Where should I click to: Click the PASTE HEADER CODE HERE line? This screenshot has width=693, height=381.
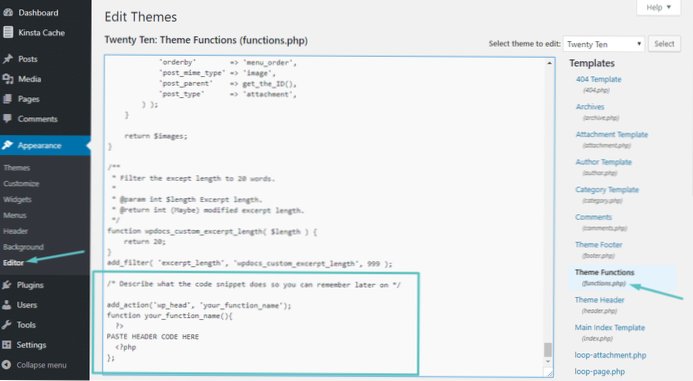click(152, 336)
